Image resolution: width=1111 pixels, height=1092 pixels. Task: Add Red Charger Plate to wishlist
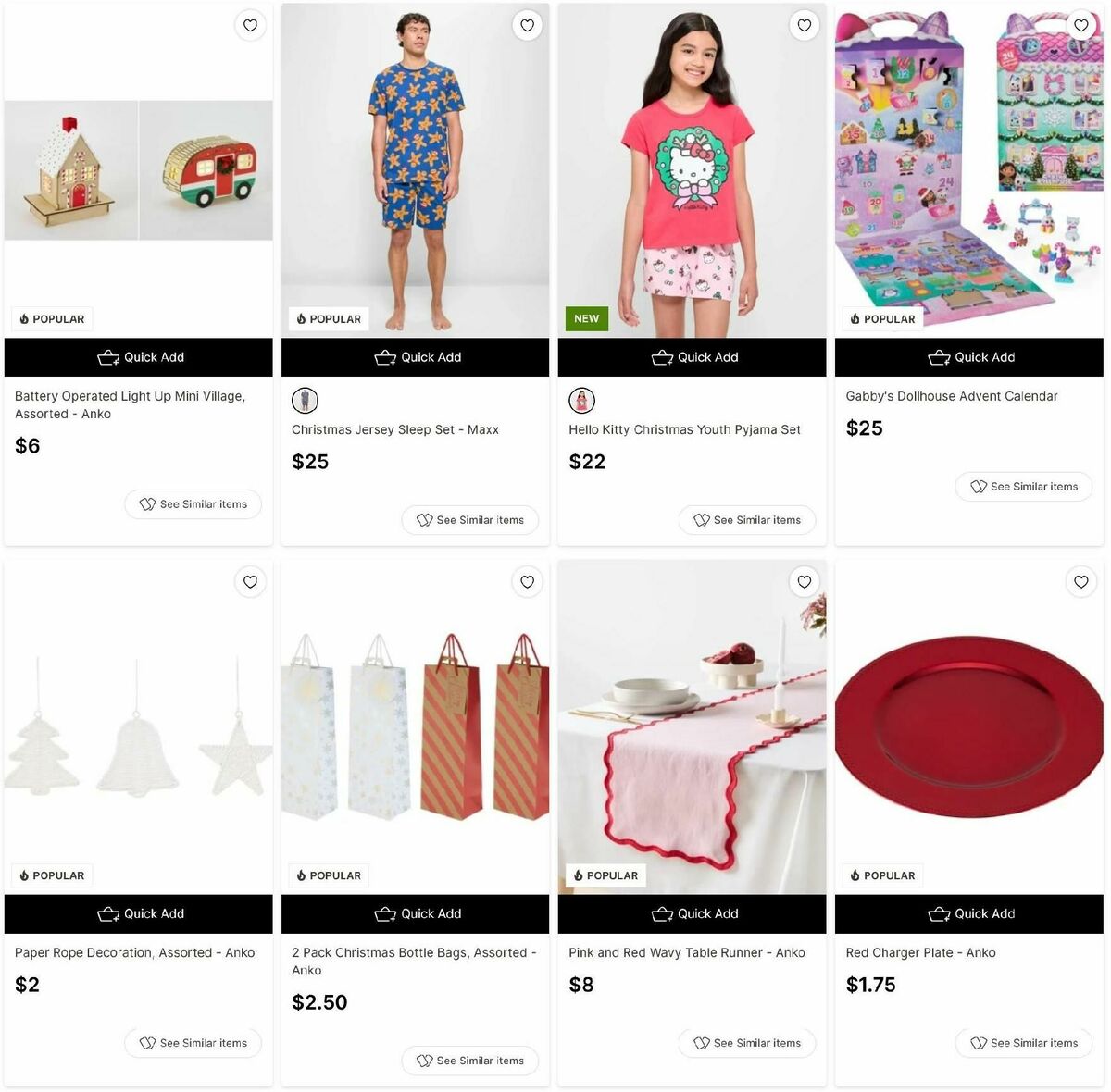(x=1080, y=582)
